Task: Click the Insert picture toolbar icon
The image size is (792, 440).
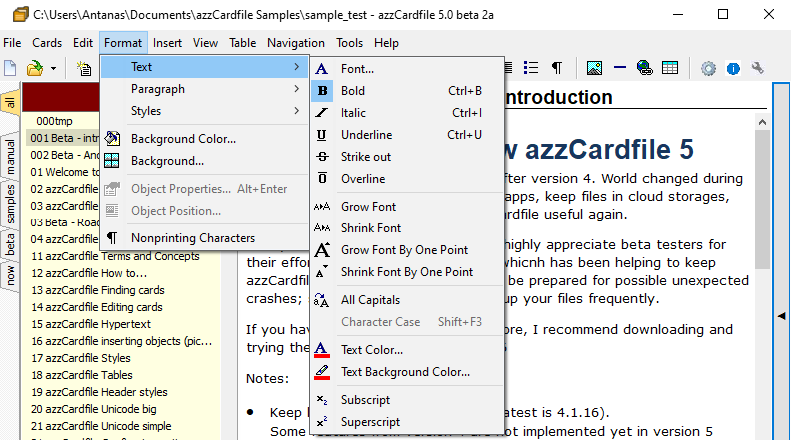Action: (x=594, y=68)
